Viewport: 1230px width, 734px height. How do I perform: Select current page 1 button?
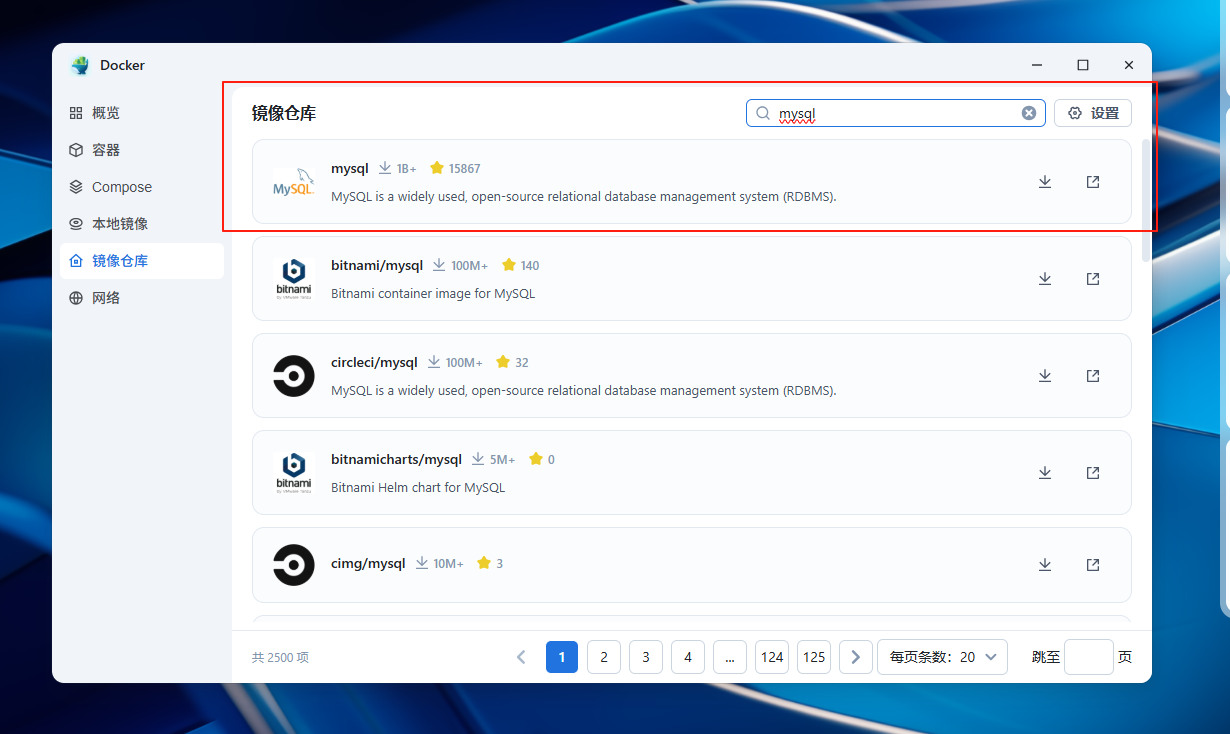[562, 657]
